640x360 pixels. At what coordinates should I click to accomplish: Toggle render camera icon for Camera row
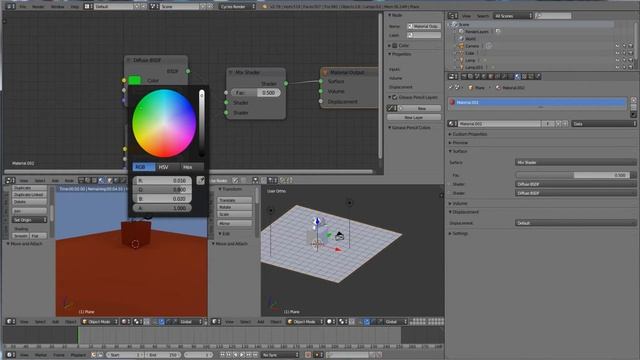click(x=631, y=46)
